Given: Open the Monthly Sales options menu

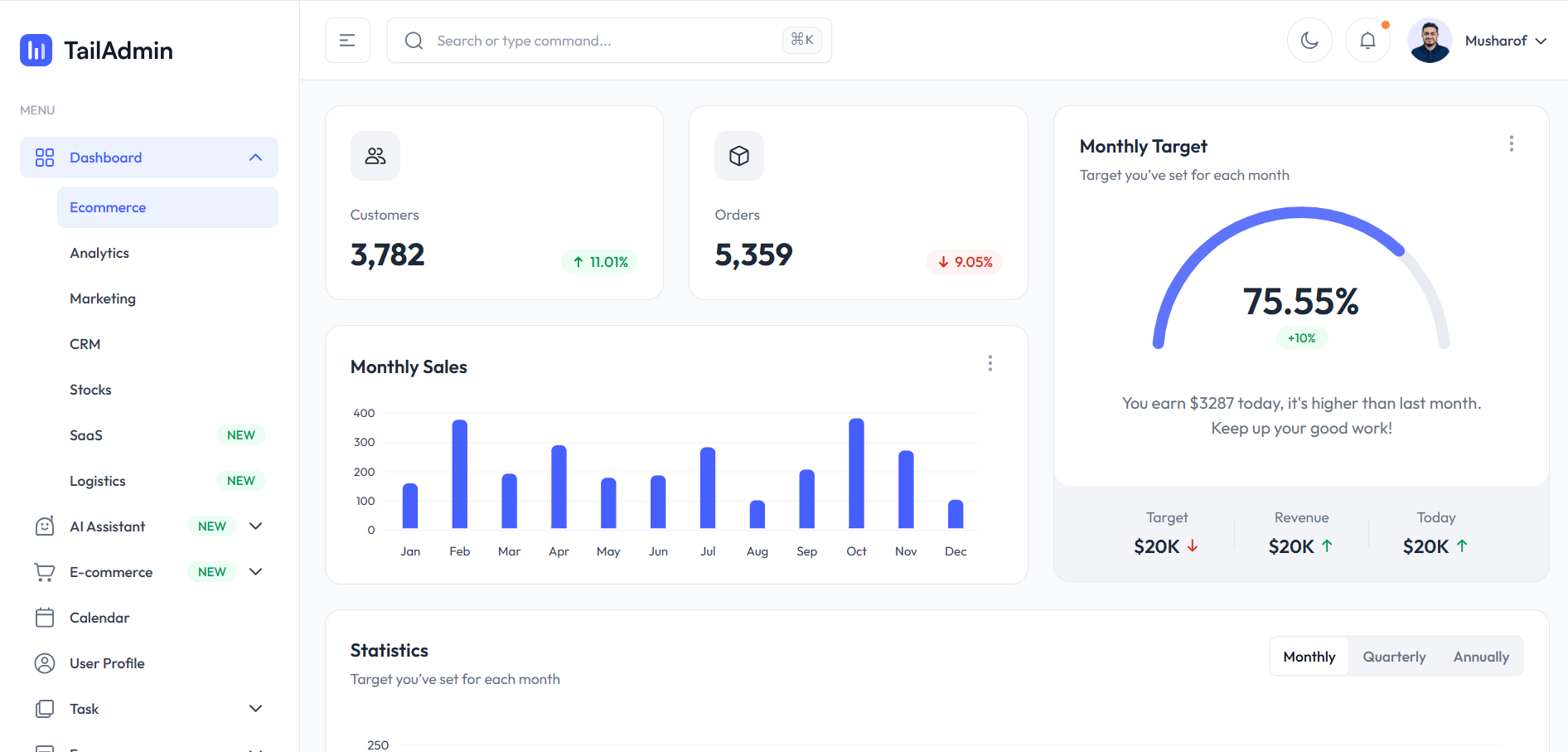Looking at the screenshot, I should [x=990, y=363].
